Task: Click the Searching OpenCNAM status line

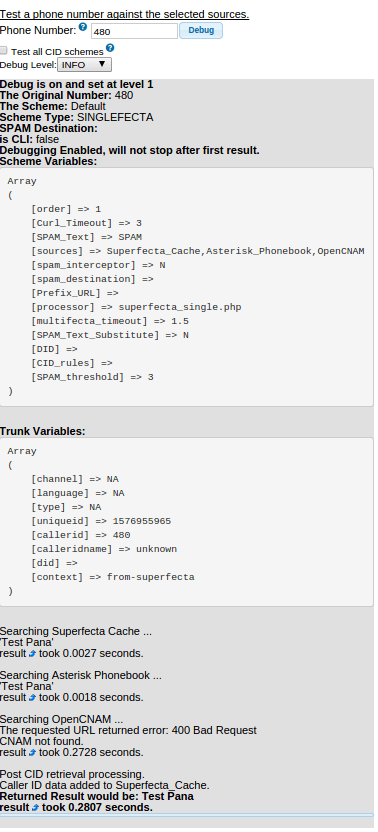Action: point(62,720)
